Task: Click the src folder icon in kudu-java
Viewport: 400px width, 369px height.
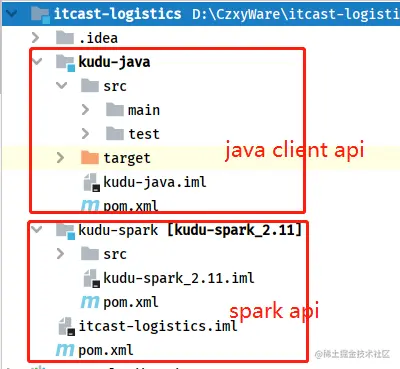Action: point(90,85)
